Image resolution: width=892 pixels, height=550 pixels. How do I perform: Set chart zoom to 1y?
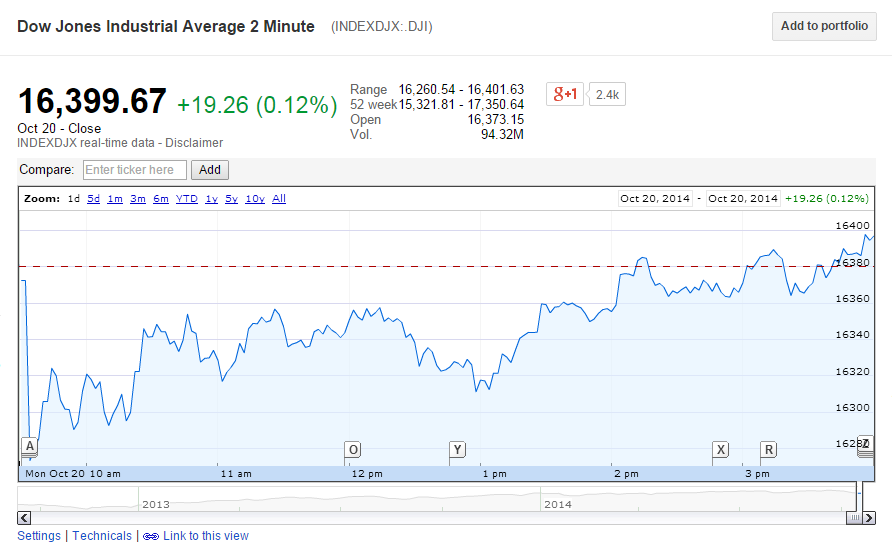[x=212, y=199]
